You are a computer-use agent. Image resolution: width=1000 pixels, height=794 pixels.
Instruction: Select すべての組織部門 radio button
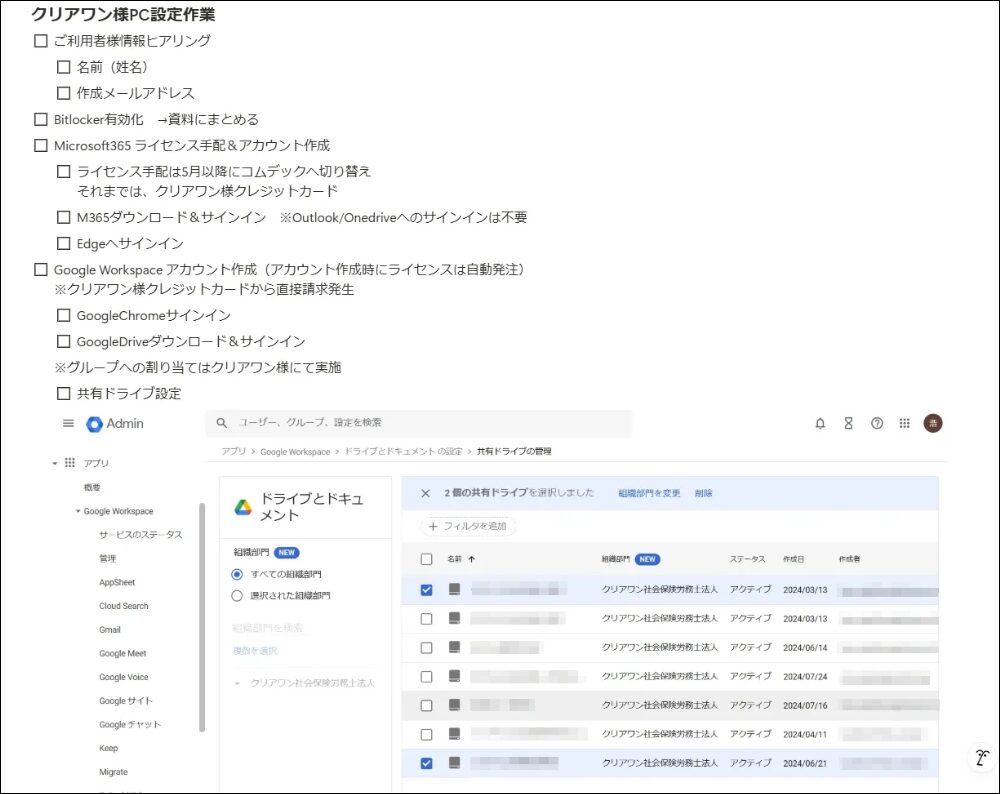(x=237, y=575)
